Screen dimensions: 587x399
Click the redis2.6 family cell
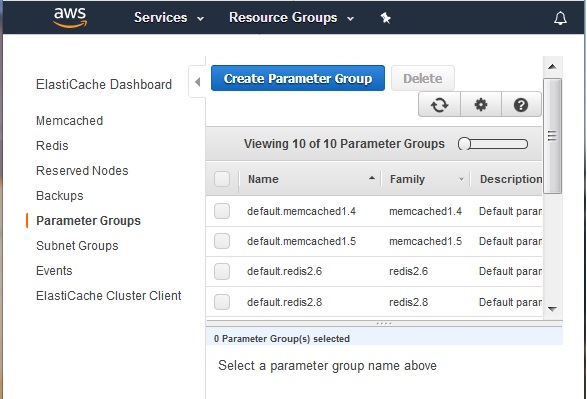pyautogui.click(x=408, y=271)
